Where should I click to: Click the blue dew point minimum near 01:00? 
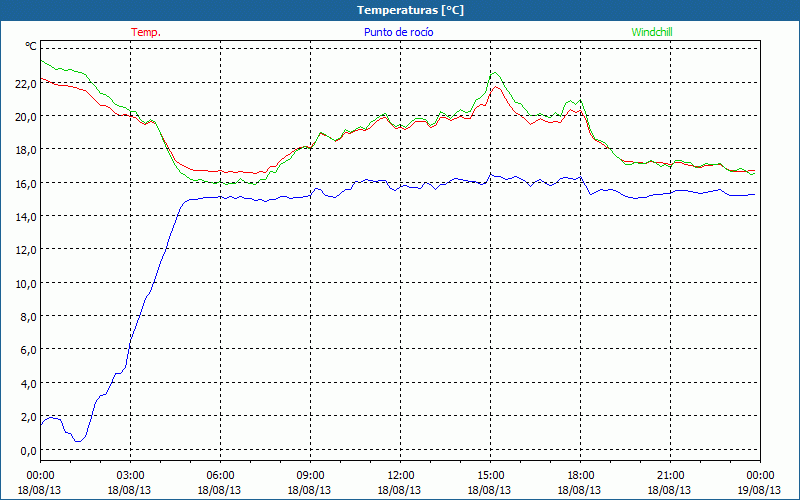(78, 441)
